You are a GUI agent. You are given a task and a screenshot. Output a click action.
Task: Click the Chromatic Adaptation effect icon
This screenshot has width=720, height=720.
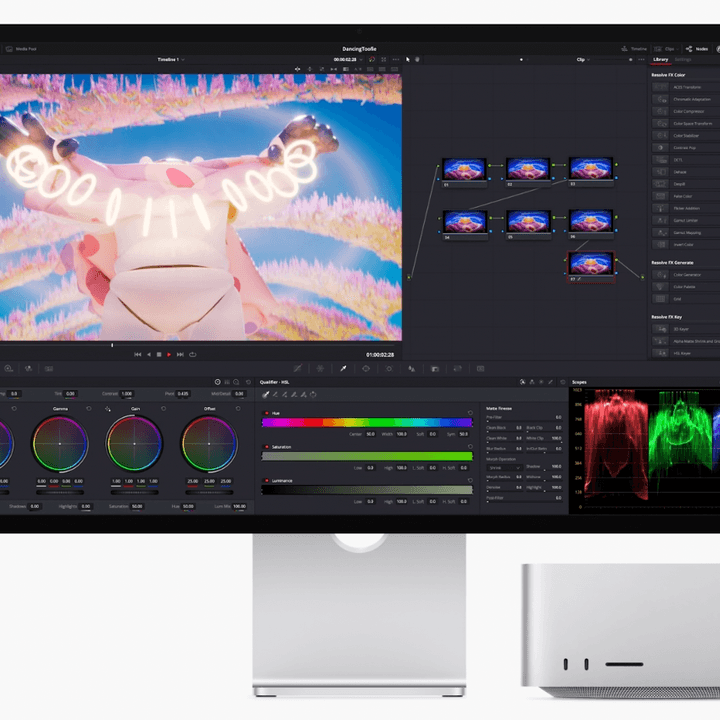coord(660,99)
